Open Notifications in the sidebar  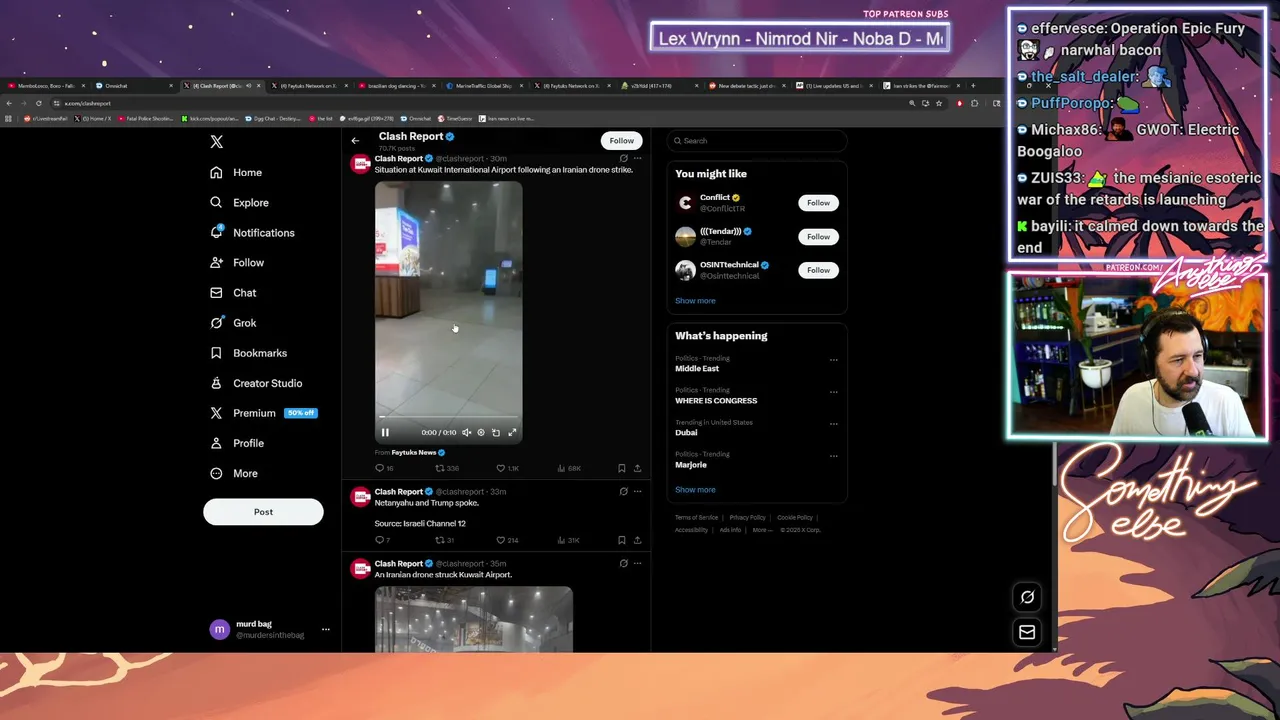tap(252, 232)
